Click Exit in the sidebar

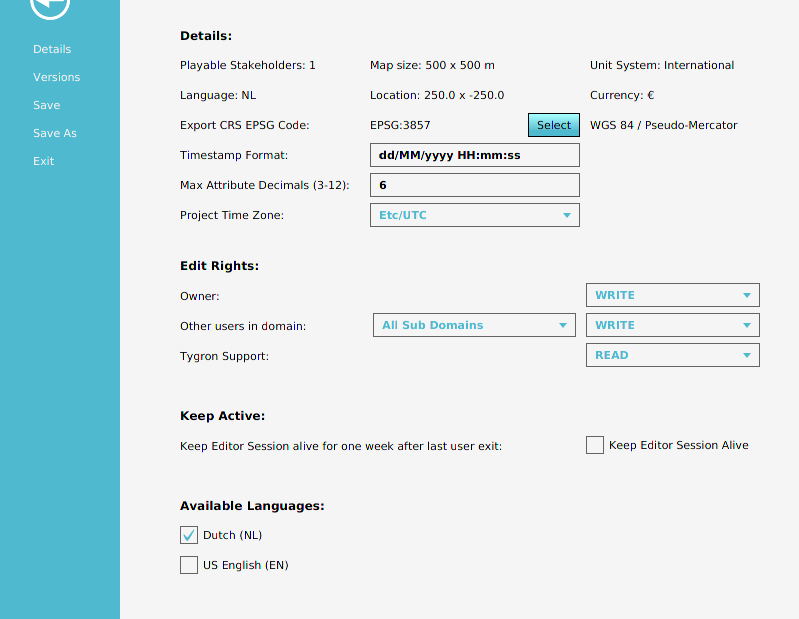[x=43, y=161]
